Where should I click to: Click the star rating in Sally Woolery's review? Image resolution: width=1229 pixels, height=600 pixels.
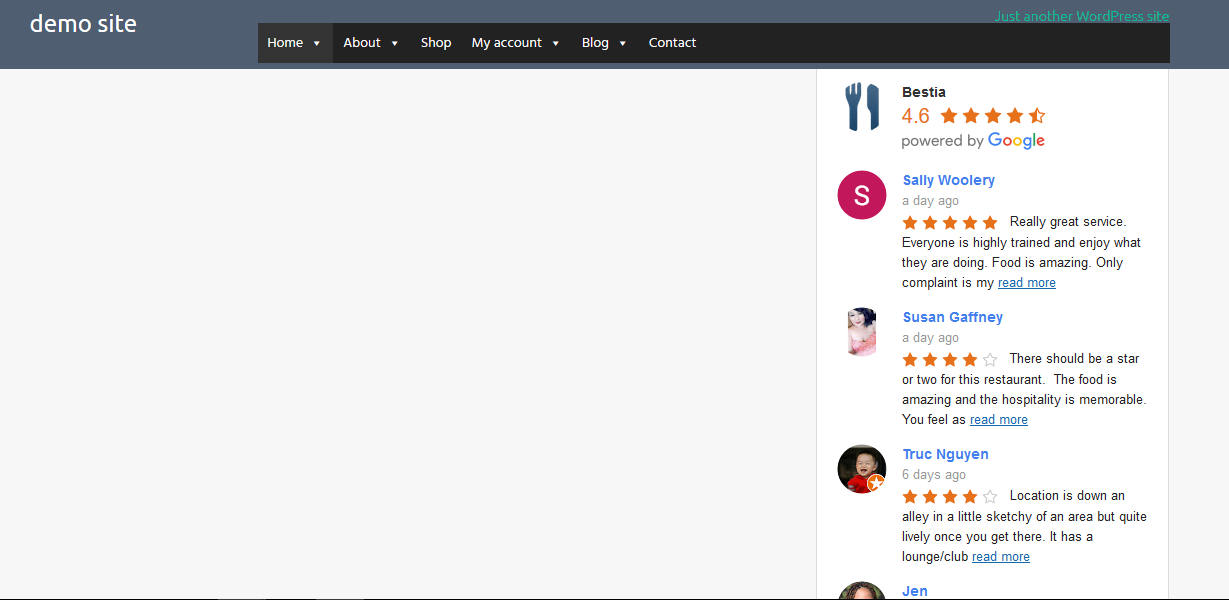coord(950,222)
